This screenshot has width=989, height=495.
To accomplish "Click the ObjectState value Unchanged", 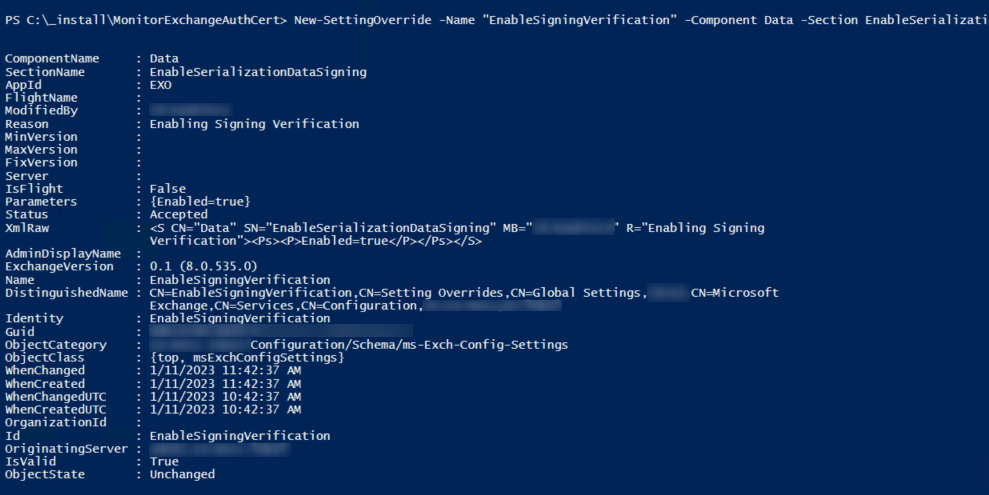I will 182,474.
